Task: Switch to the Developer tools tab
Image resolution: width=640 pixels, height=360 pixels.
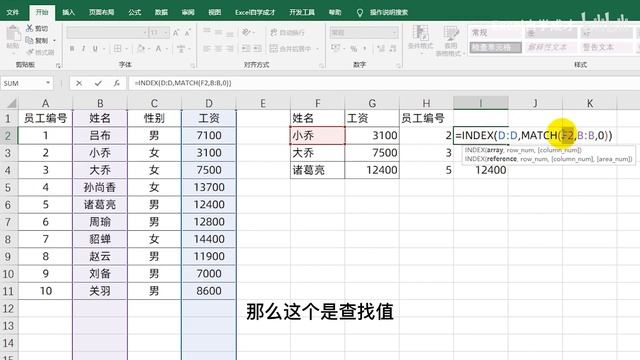Action: point(302,12)
